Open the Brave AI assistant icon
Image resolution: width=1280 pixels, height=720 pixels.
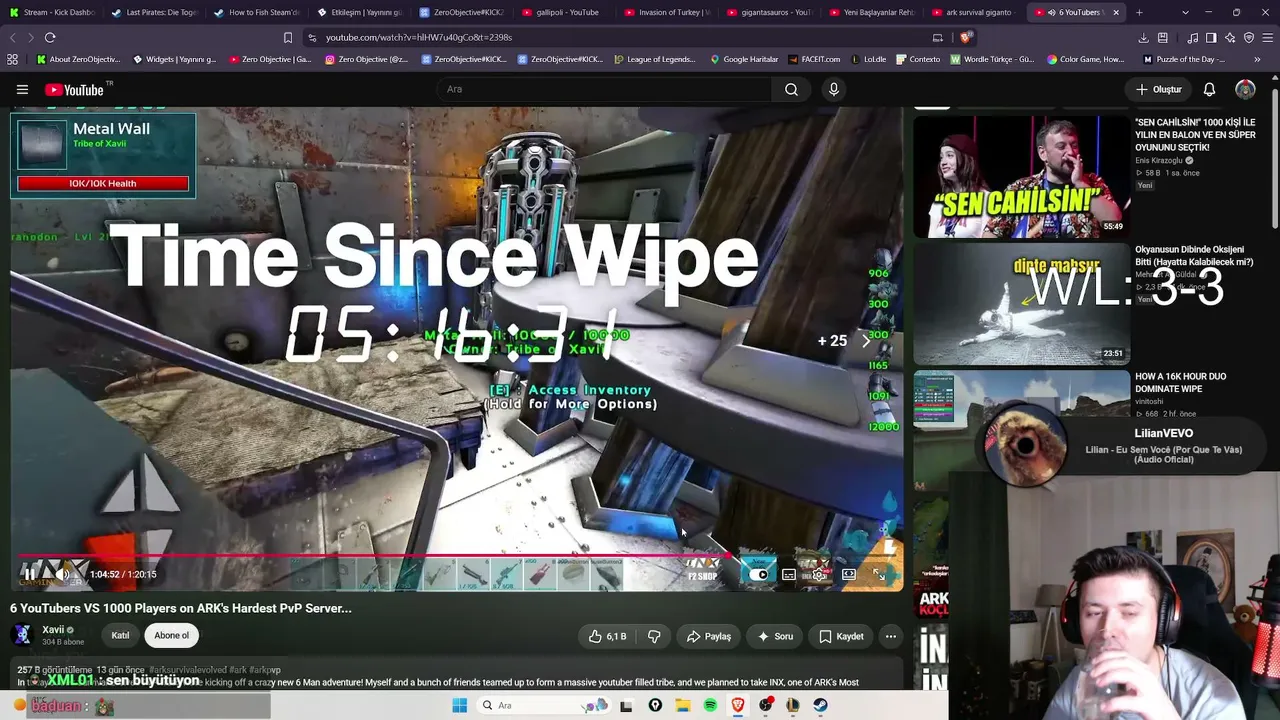1230,37
